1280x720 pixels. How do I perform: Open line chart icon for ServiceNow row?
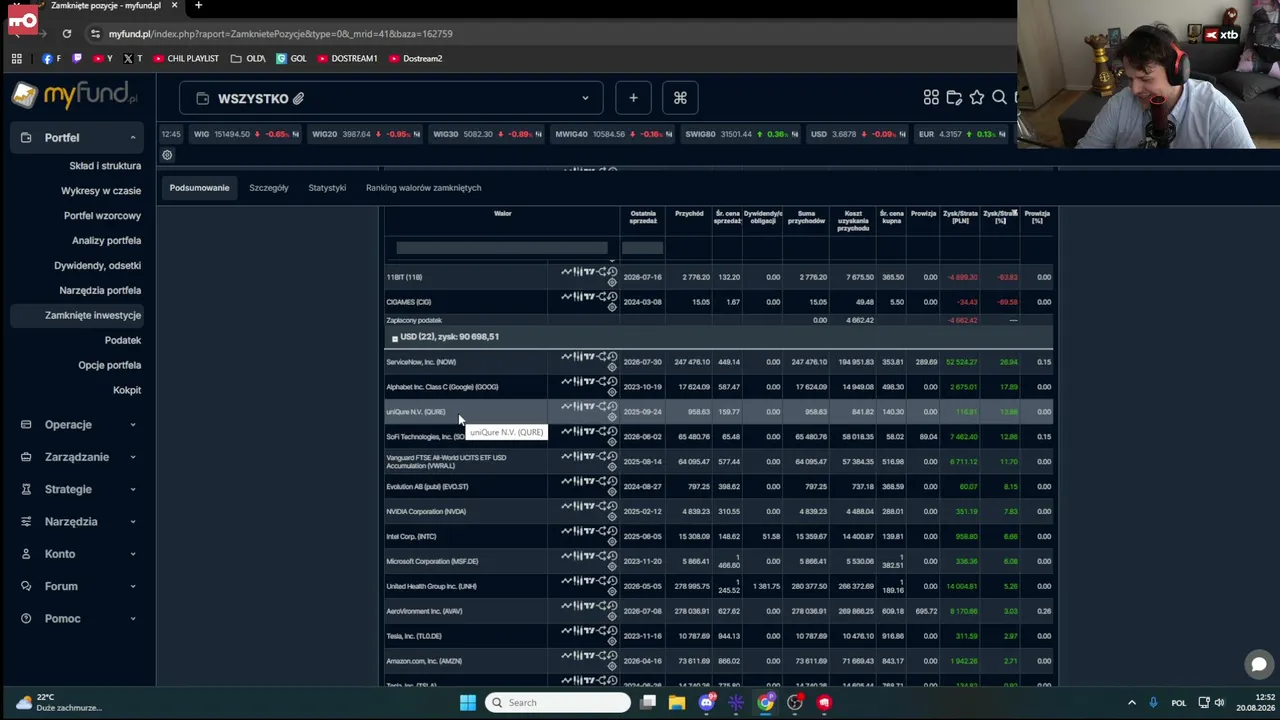(x=567, y=357)
